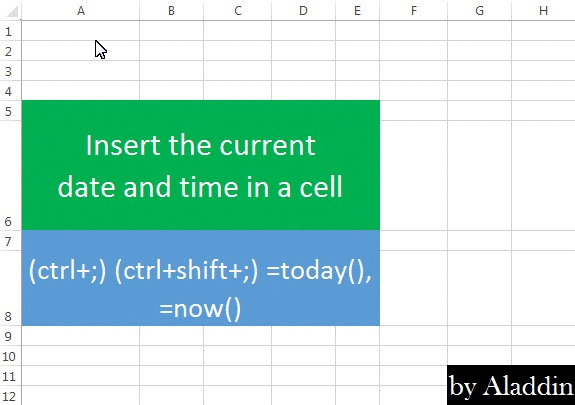Select column G header
Screen dimensions: 575x405
[479, 11]
